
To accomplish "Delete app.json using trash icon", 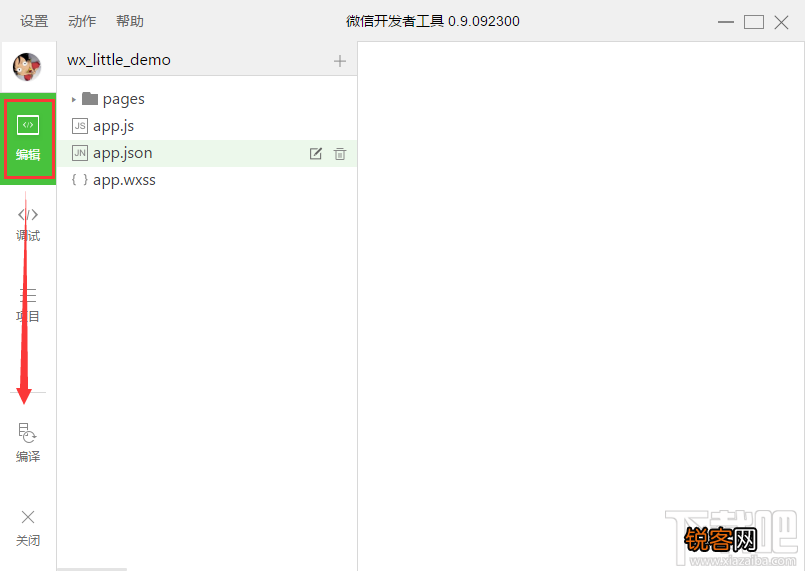I will click(340, 154).
